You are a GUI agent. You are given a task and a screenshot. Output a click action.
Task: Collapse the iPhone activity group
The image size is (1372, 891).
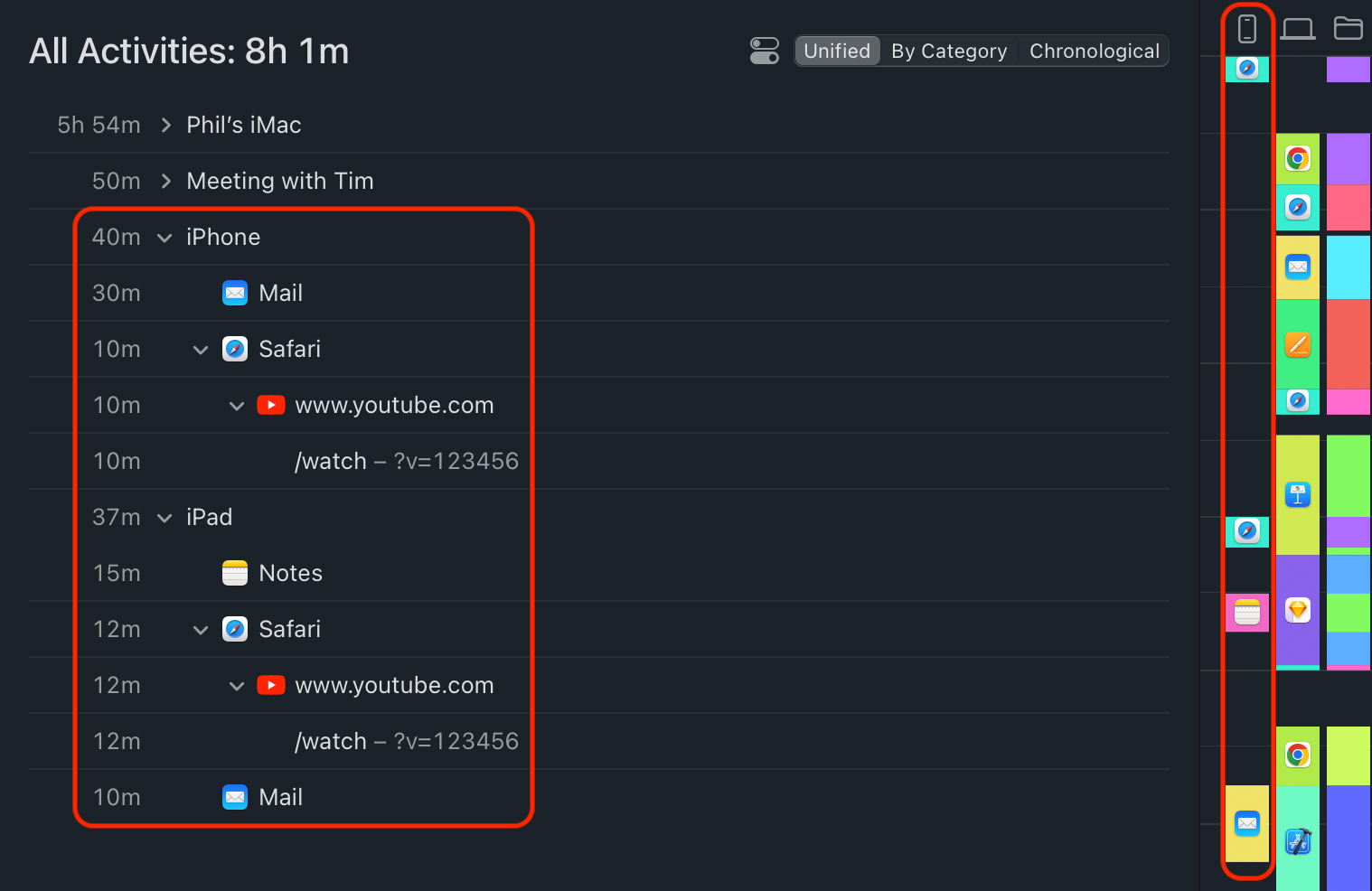click(164, 238)
